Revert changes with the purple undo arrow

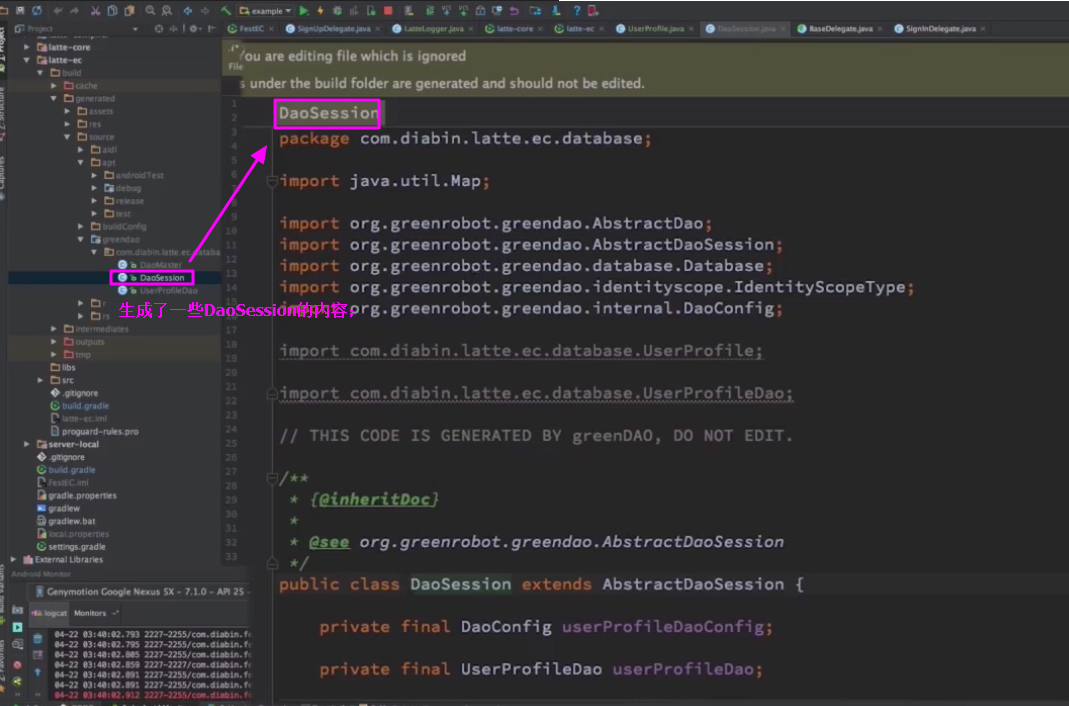click(514, 11)
